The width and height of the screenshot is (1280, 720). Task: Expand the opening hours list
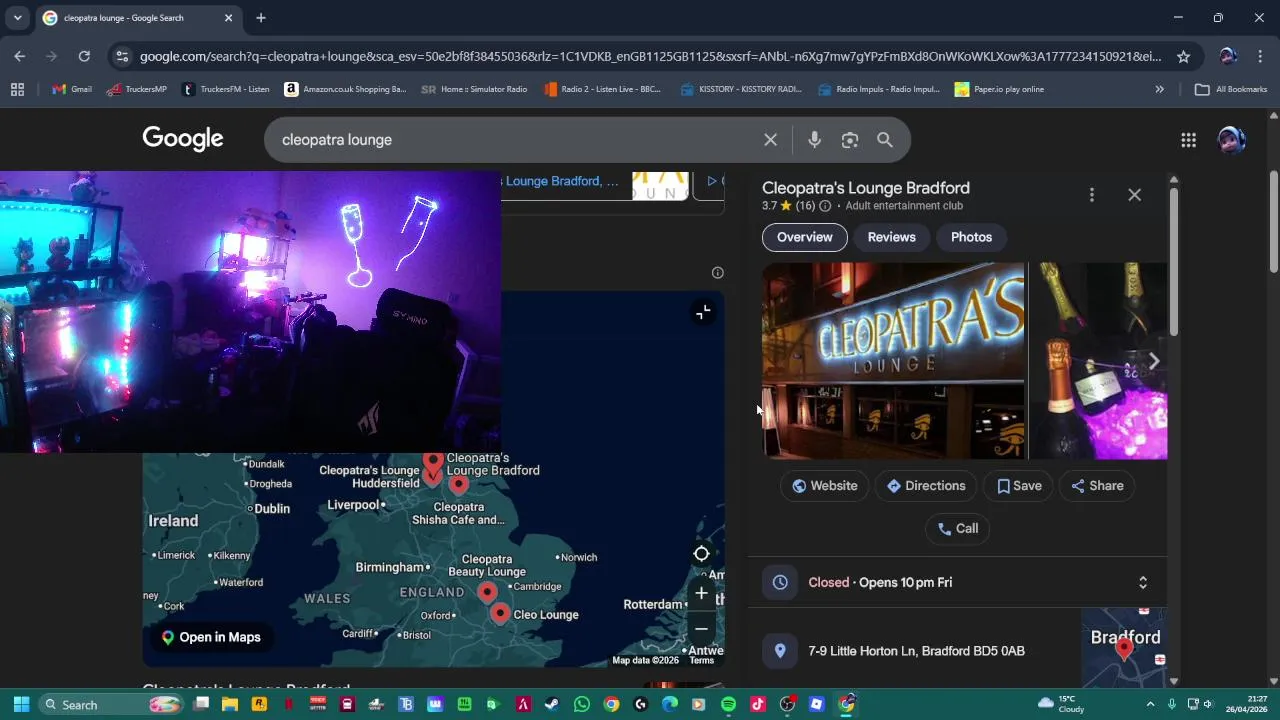coord(1142,583)
